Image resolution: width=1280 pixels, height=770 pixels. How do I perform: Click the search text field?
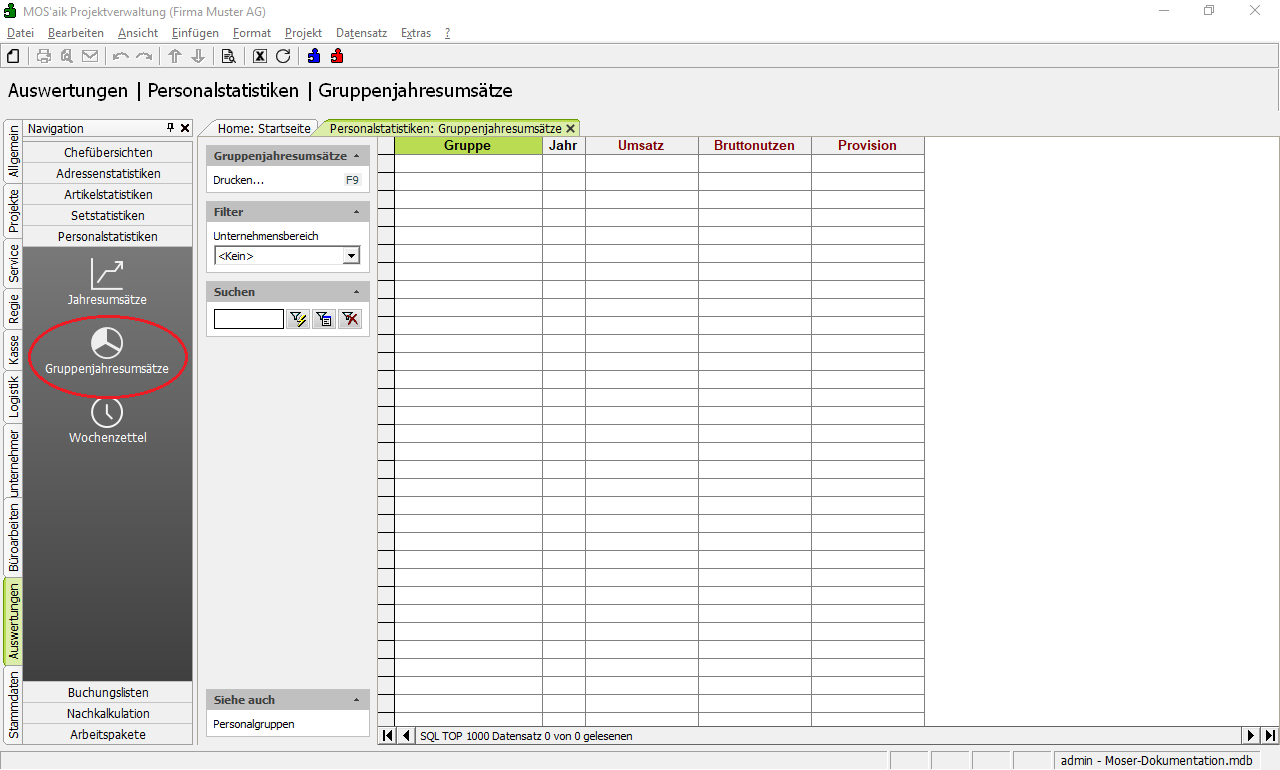pyautogui.click(x=249, y=319)
